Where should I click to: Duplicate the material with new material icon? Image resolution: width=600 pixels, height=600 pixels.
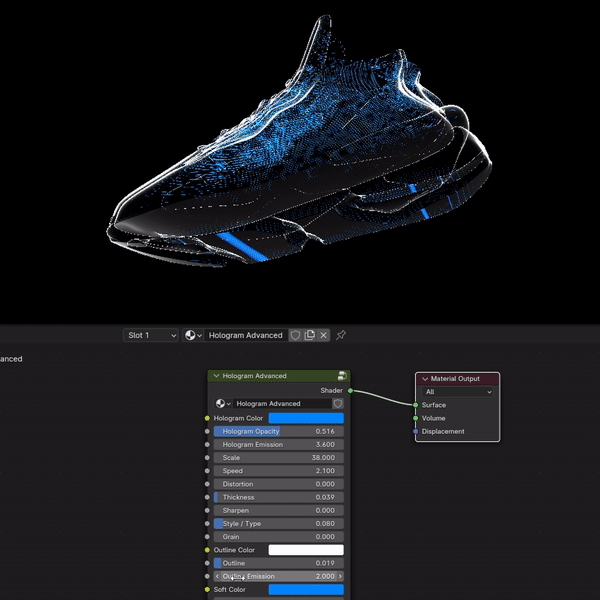[x=309, y=335]
